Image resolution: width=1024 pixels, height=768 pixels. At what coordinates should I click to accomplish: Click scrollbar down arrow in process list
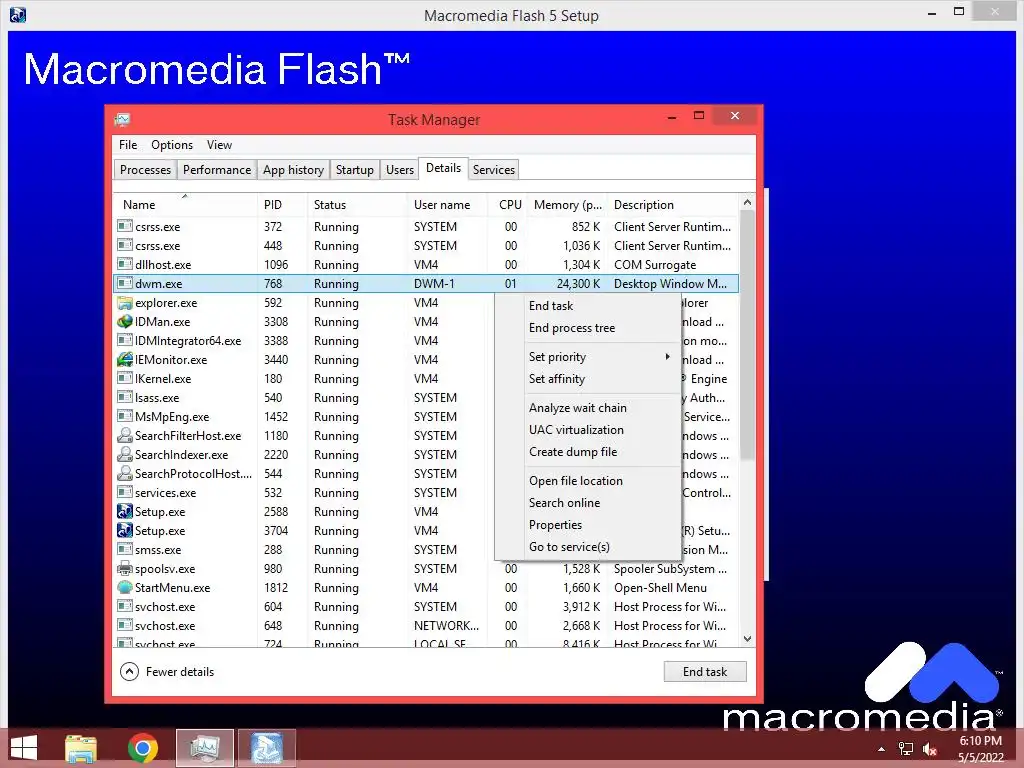(x=747, y=639)
